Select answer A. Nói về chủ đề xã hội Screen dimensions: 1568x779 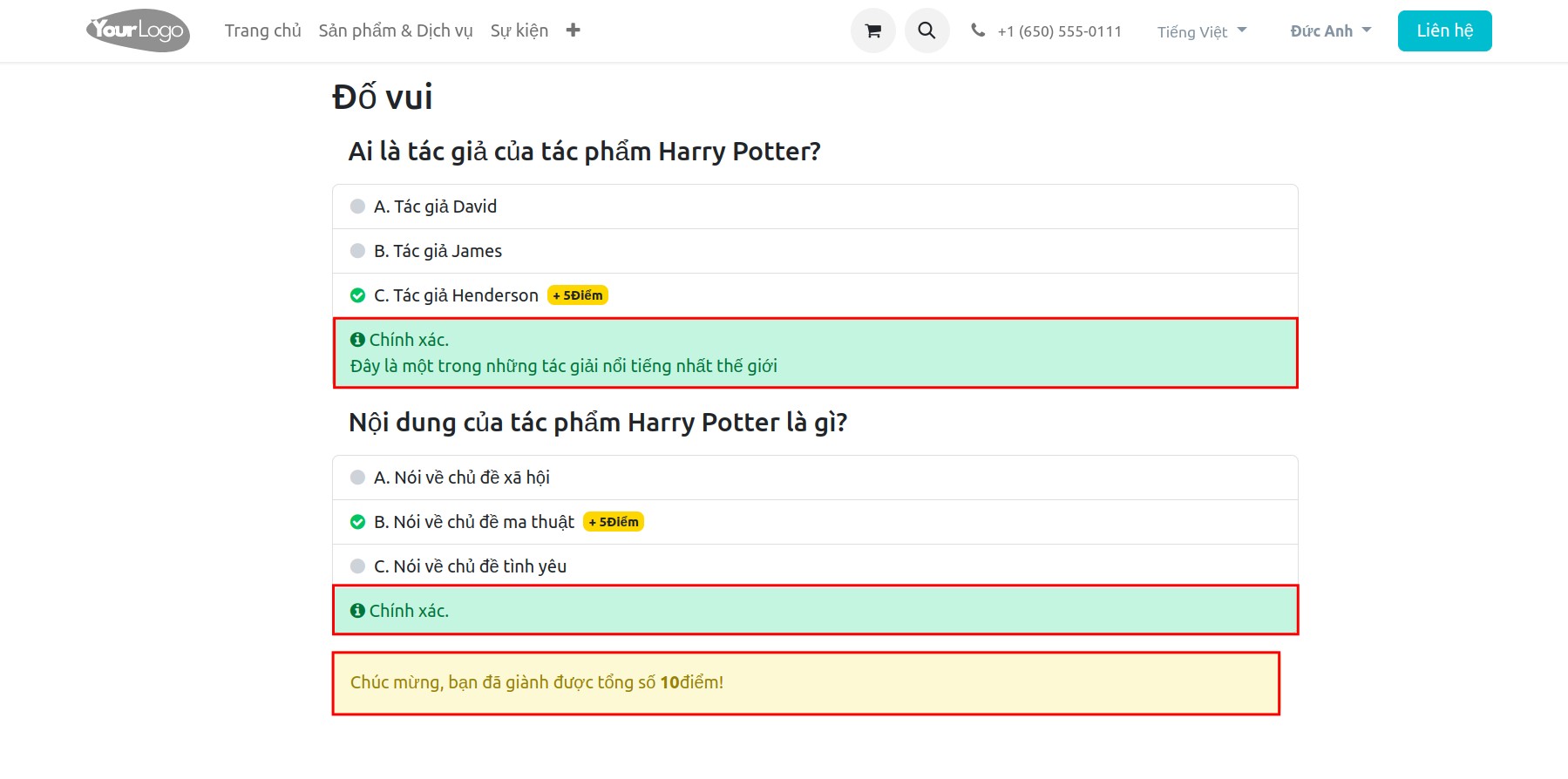(815, 478)
